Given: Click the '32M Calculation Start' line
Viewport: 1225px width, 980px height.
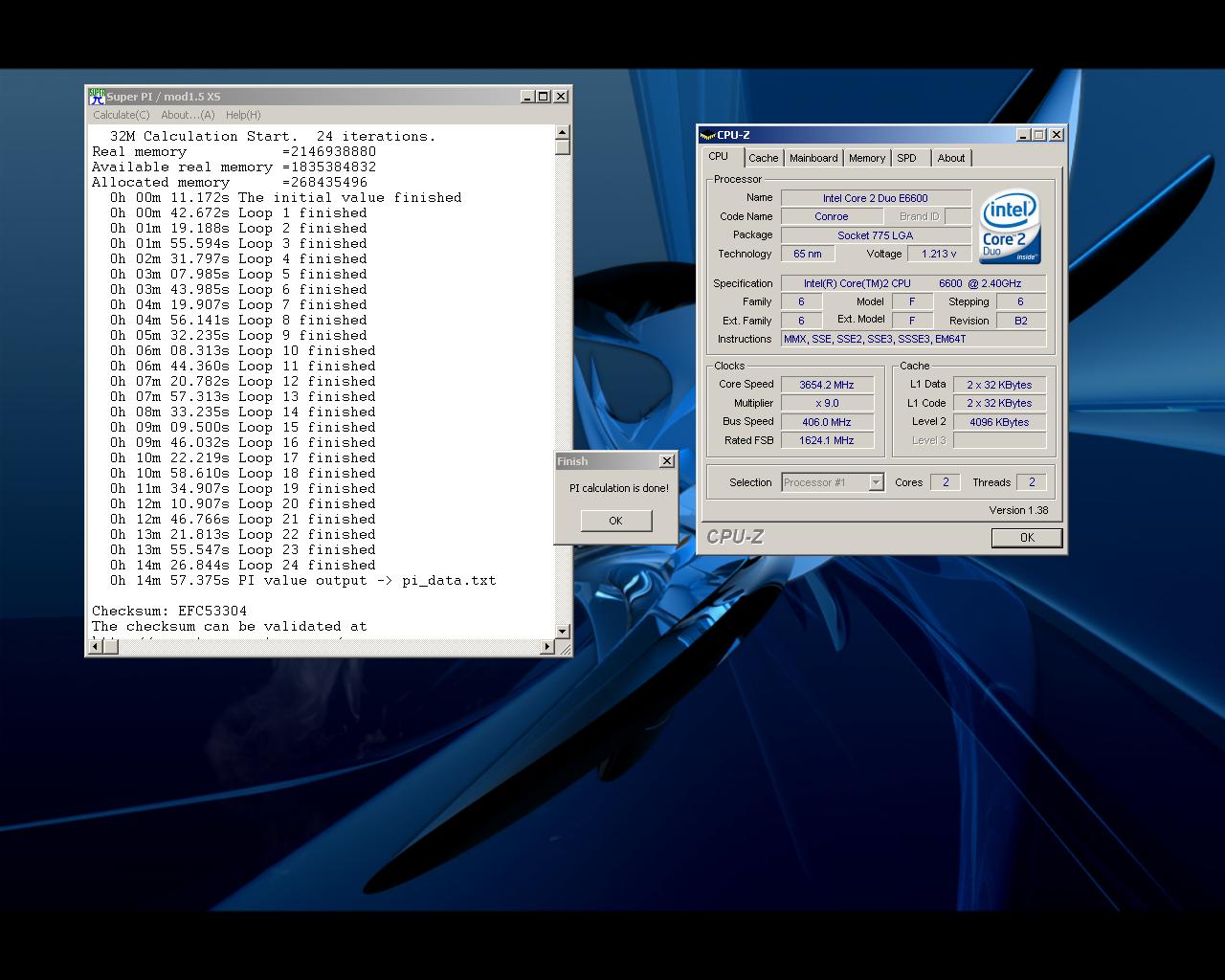Looking at the screenshot, I should coord(273,136).
